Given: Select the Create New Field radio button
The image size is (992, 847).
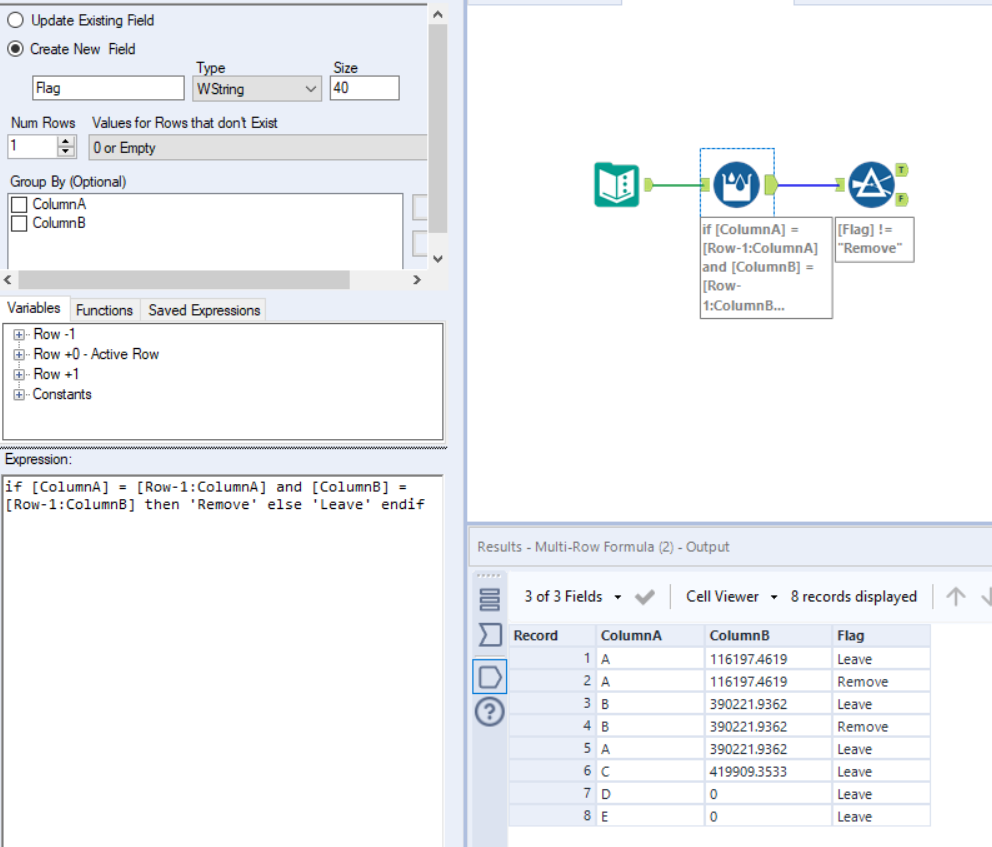Looking at the screenshot, I should (15, 49).
